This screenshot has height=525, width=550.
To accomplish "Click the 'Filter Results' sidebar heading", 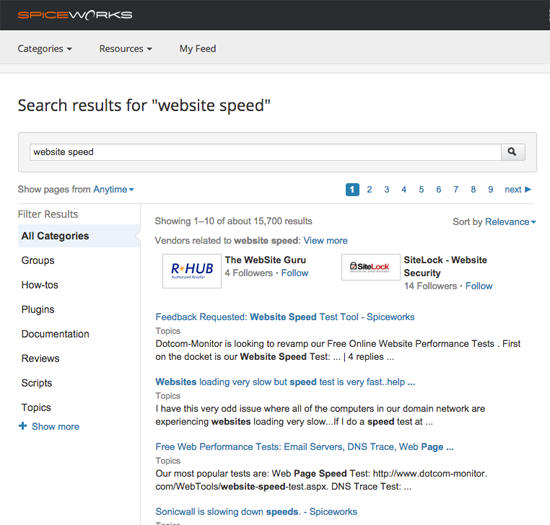I will pos(48,214).
